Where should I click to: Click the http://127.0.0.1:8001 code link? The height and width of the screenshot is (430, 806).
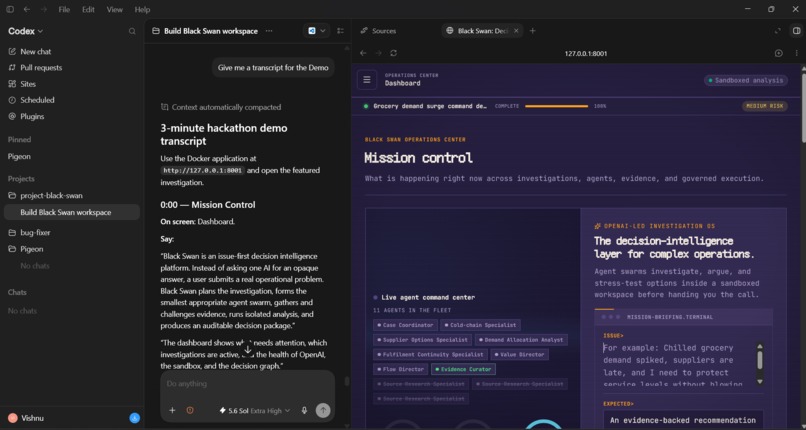tap(203, 171)
